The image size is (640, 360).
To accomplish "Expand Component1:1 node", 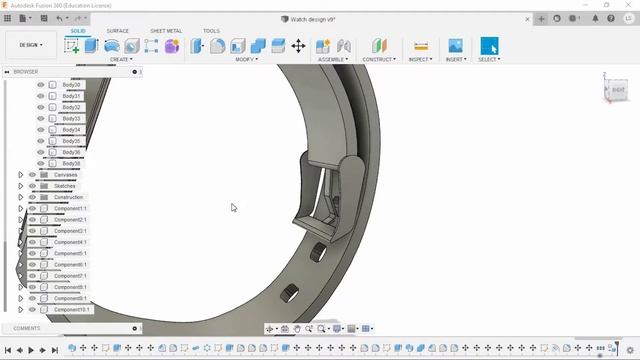I will point(20,208).
